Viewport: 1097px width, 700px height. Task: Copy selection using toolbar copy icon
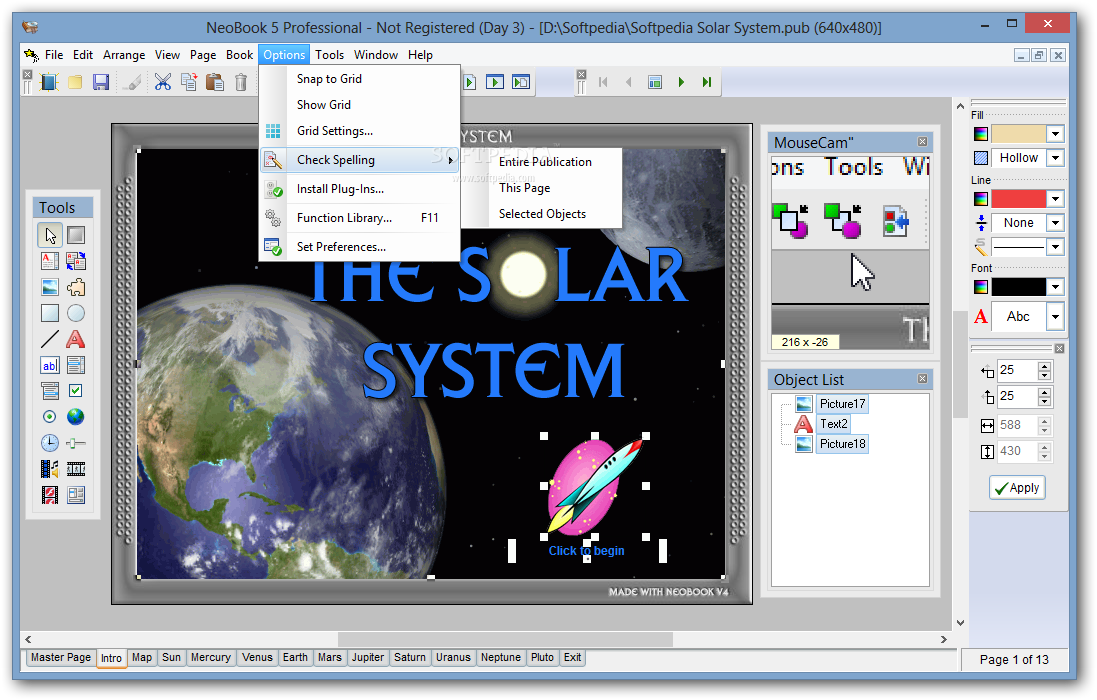(189, 82)
